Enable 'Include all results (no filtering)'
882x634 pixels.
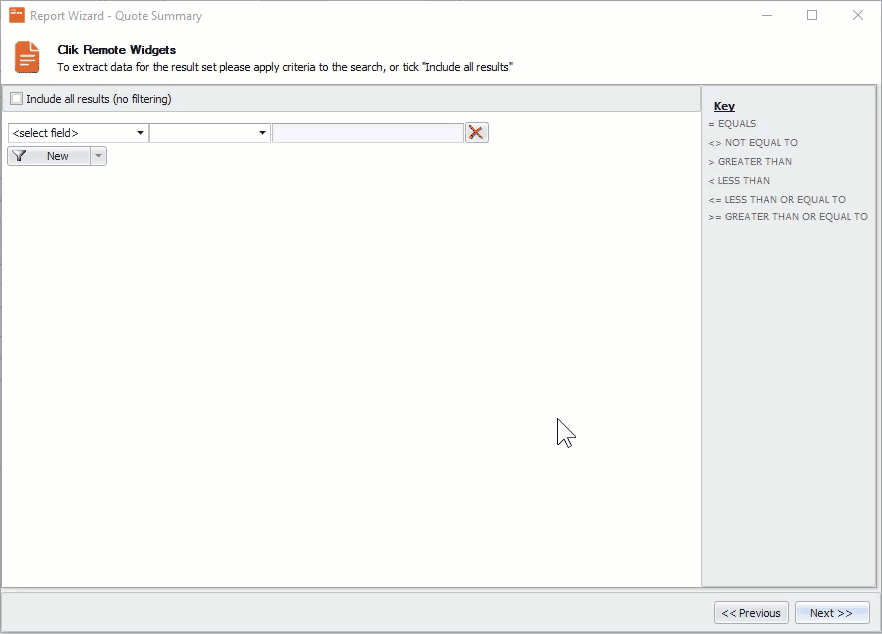(x=16, y=98)
